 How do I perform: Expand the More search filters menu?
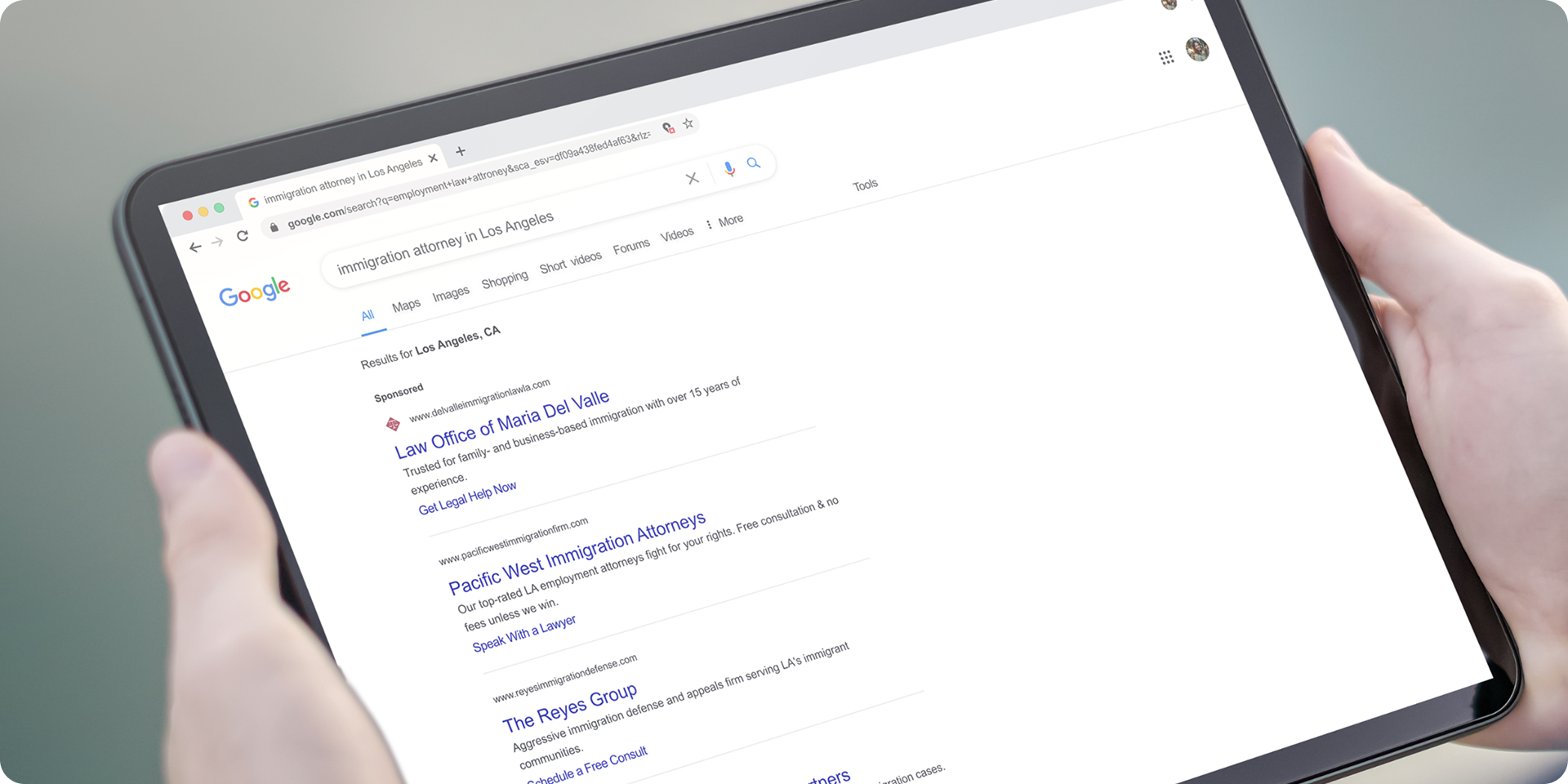click(724, 221)
